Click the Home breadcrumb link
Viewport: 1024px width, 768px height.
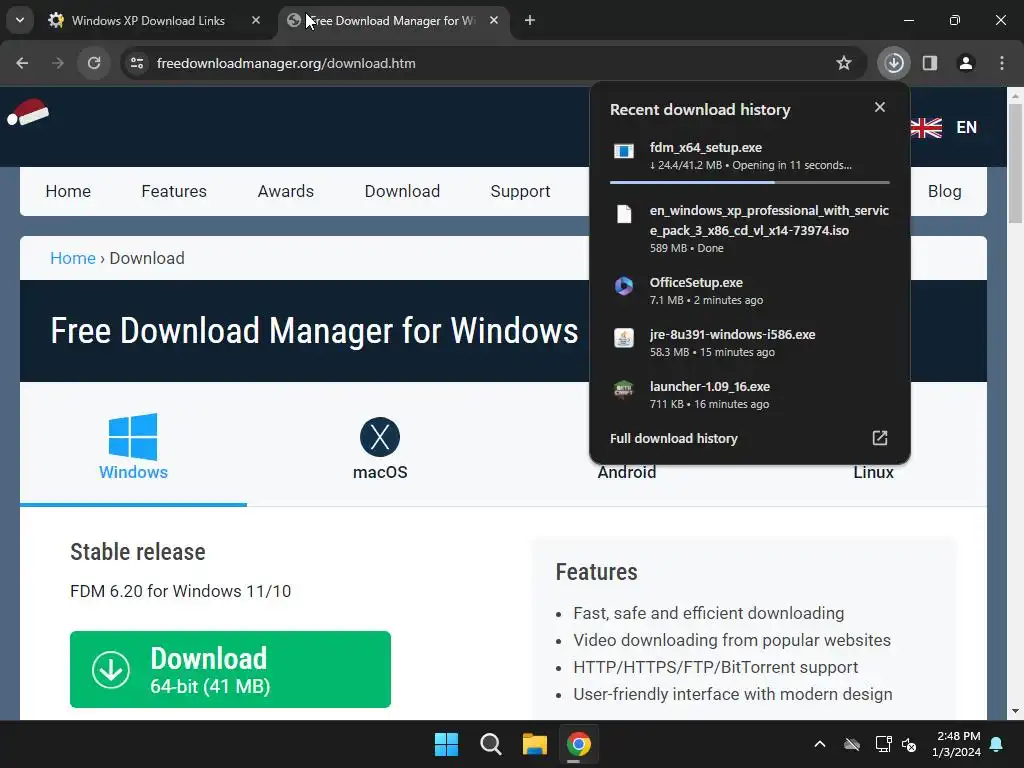pos(72,258)
